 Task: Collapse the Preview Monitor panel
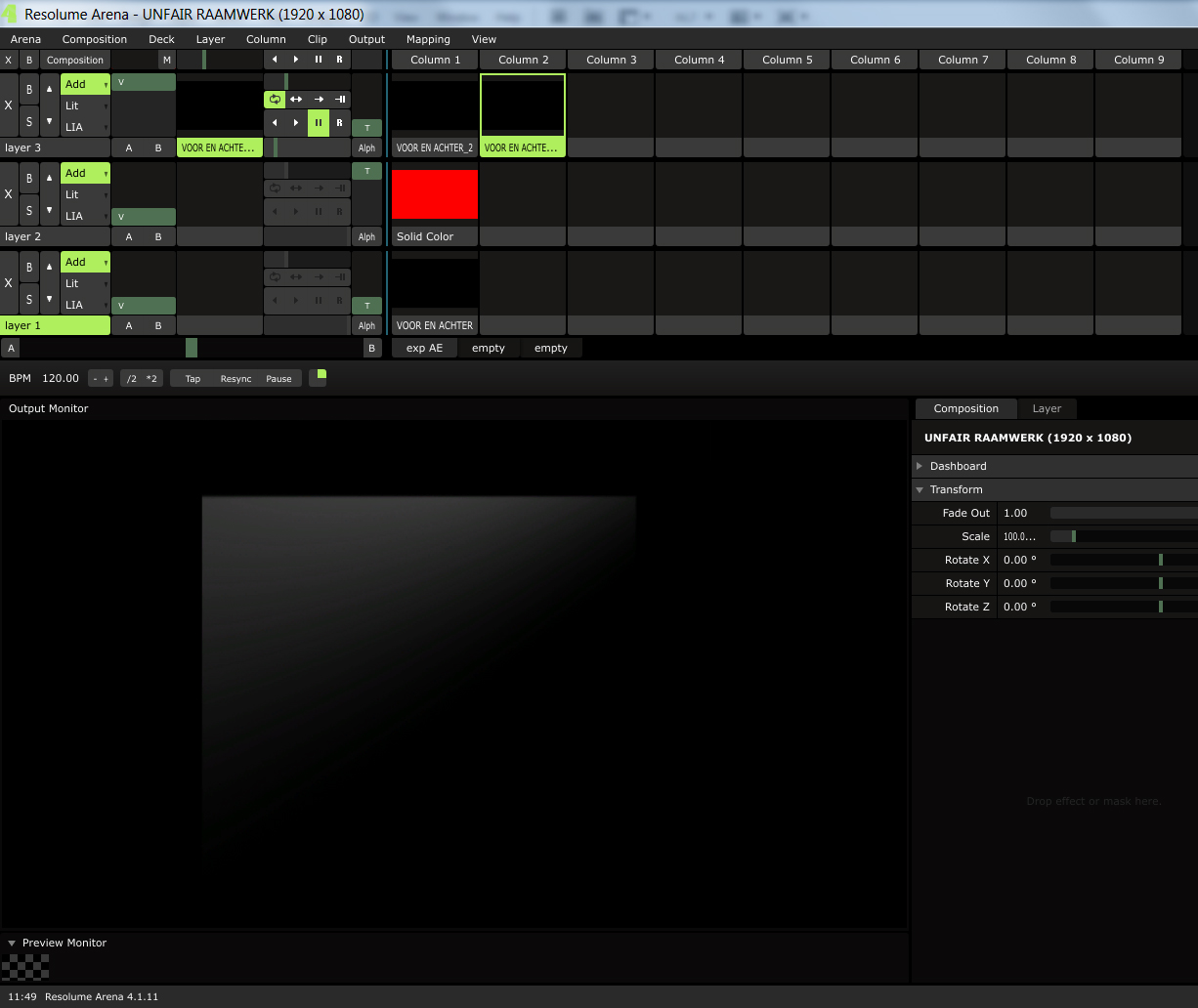point(12,943)
